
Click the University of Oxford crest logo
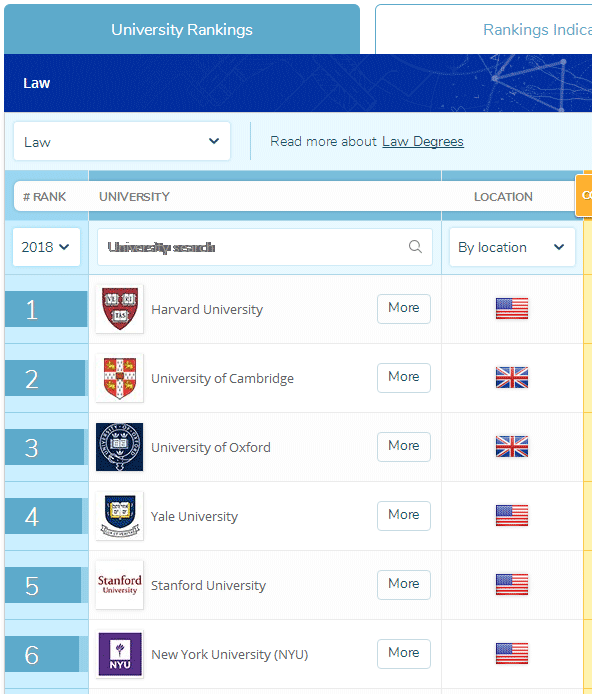point(119,447)
